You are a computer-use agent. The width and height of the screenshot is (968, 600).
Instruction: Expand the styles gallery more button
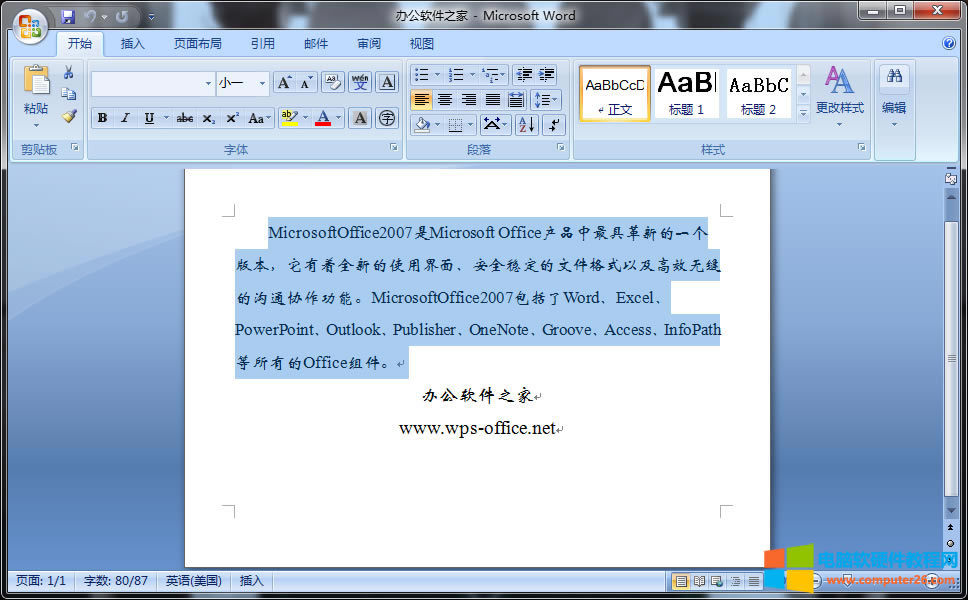803,113
